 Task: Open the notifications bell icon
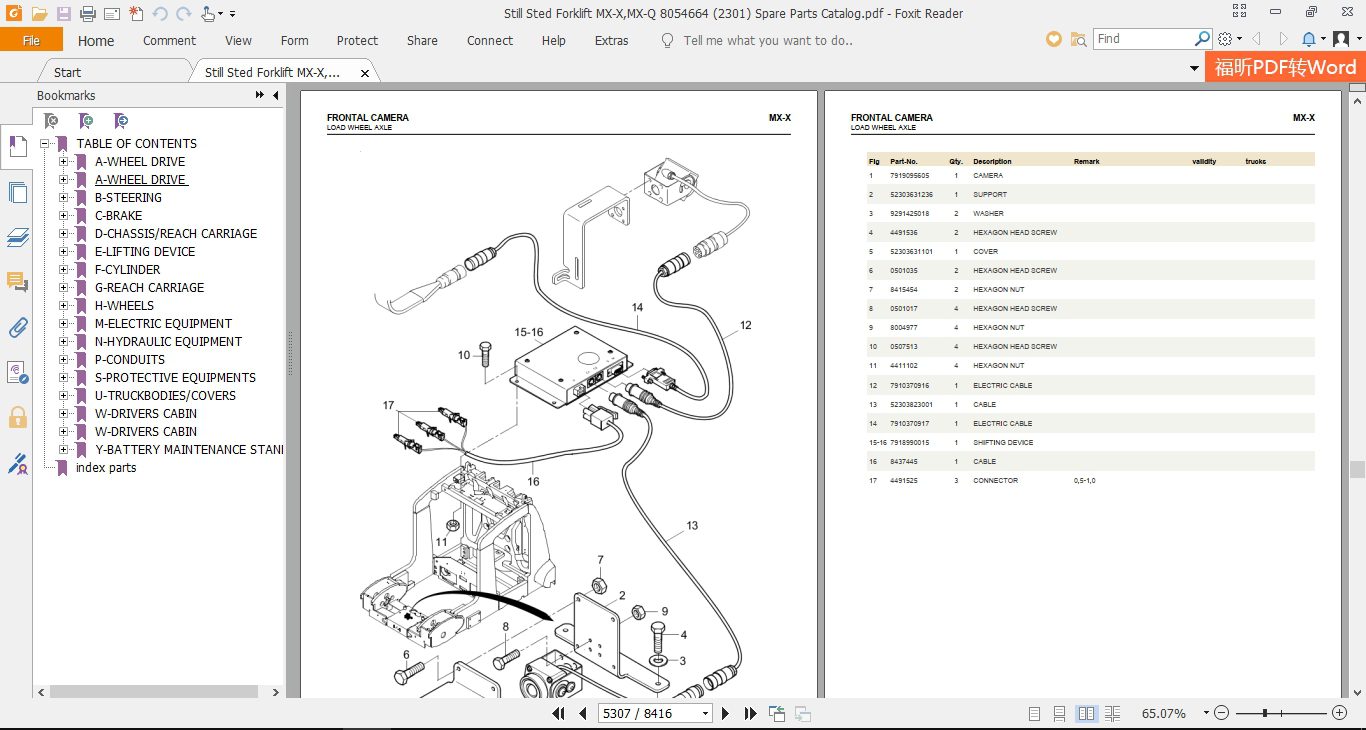click(1311, 39)
